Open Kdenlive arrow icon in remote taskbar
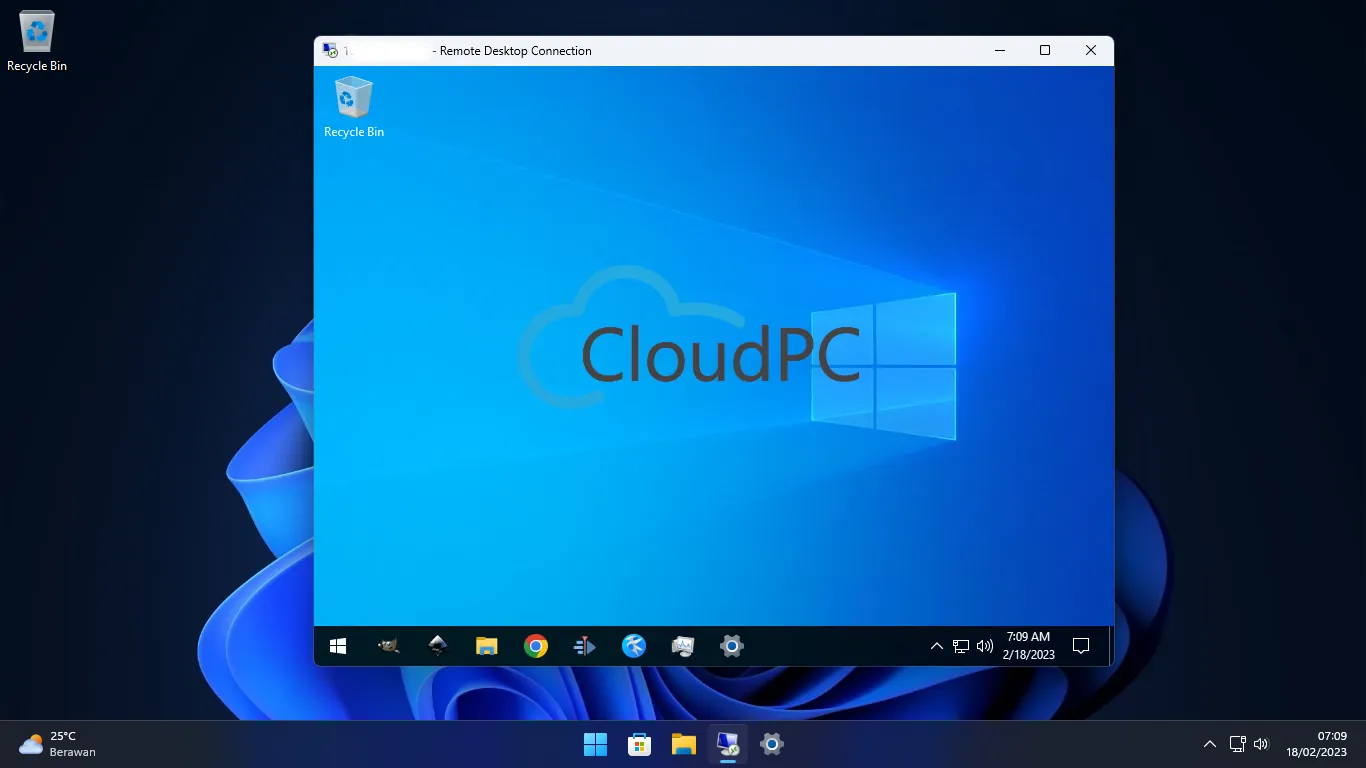 point(585,646)
